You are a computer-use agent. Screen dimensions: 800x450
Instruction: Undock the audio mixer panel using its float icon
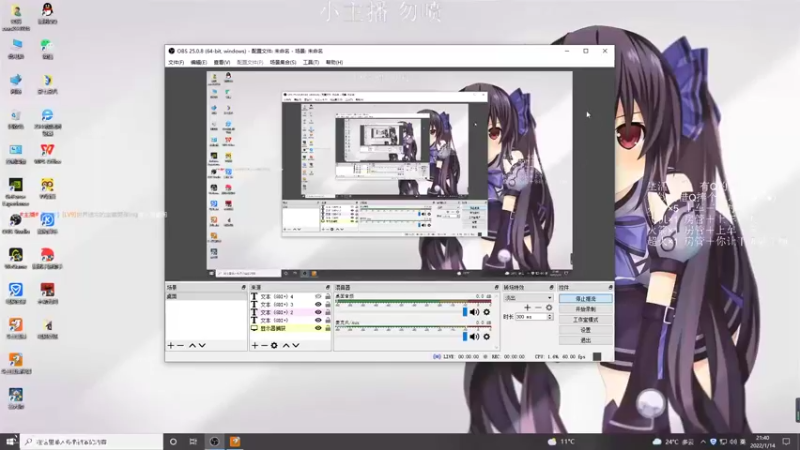(496, 288)
